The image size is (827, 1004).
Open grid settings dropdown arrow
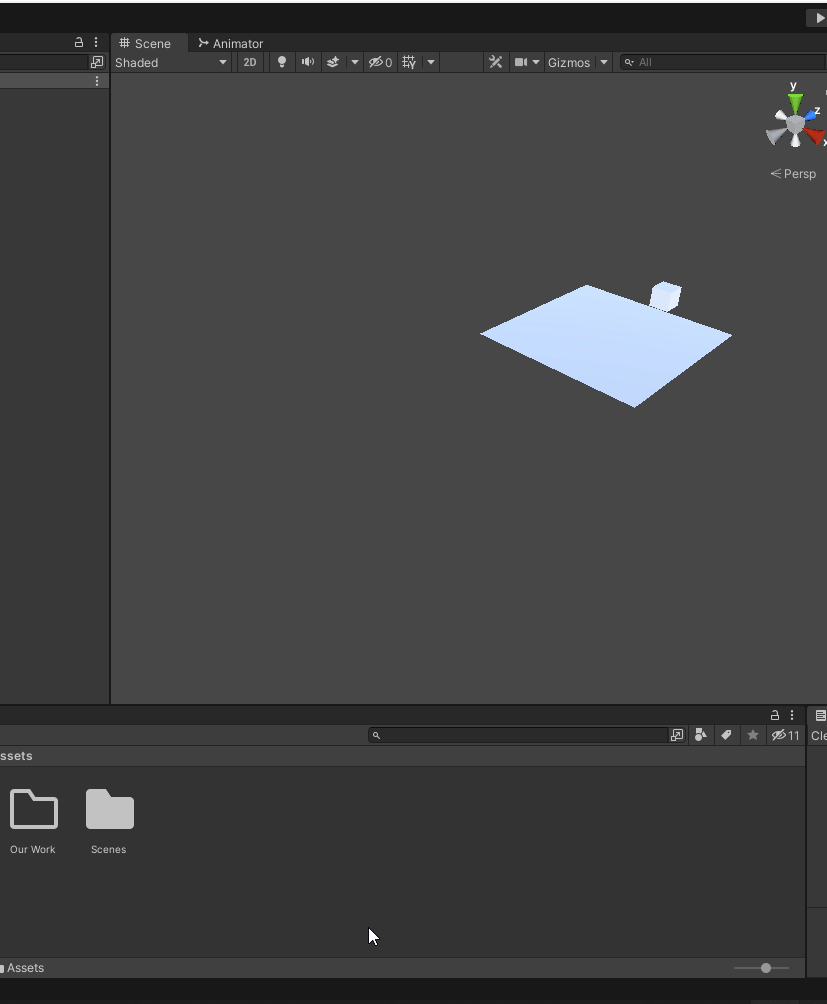click(x=431, y=62)
